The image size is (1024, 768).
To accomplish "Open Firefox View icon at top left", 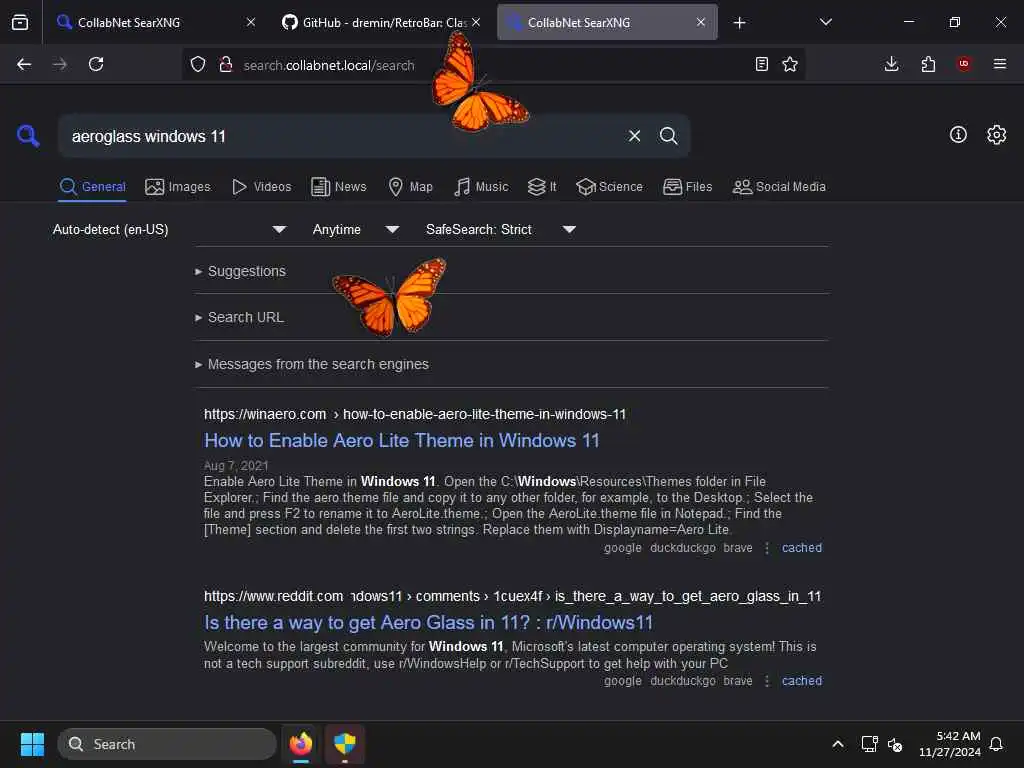I will 20,22.
